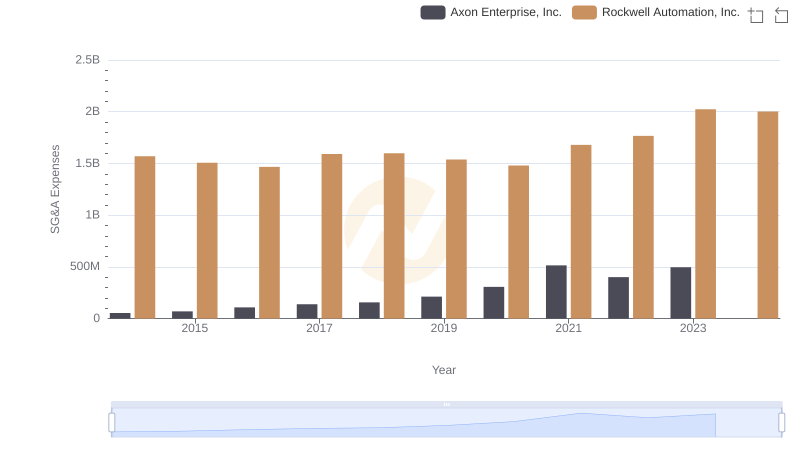Click the zoom area select icon
This screenshot has width=800, height=461.
pyautogui.click(x=756, y=15)
